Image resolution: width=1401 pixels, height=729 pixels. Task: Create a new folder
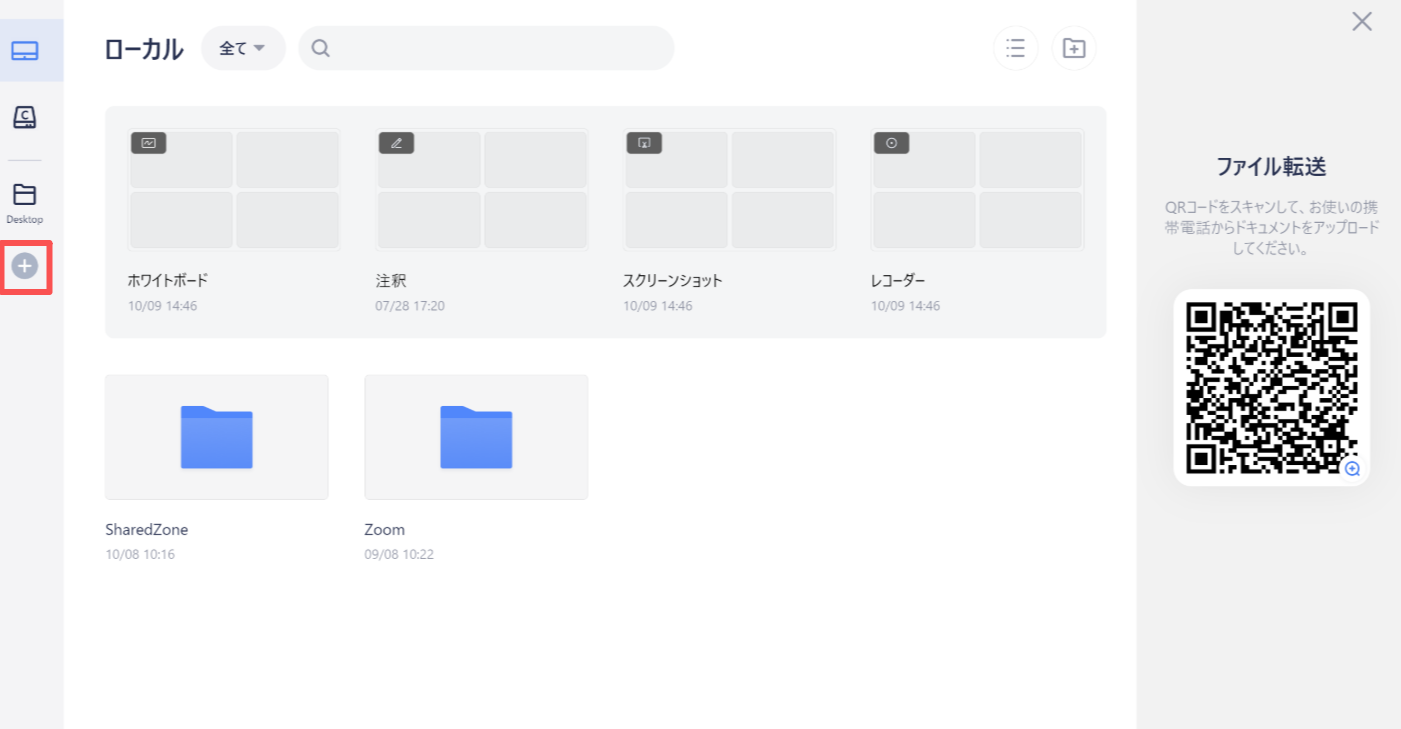pyautogui.click(x=1074, y=48)
